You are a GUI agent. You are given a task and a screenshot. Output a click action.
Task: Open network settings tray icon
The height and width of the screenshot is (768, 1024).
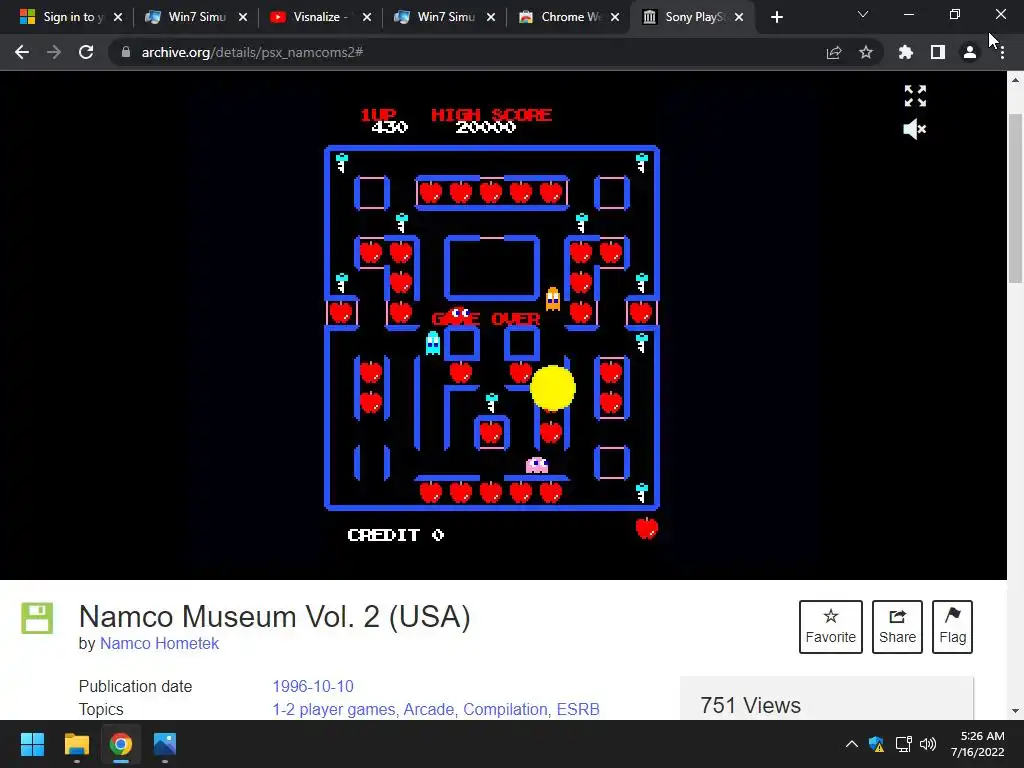(903, 744)
